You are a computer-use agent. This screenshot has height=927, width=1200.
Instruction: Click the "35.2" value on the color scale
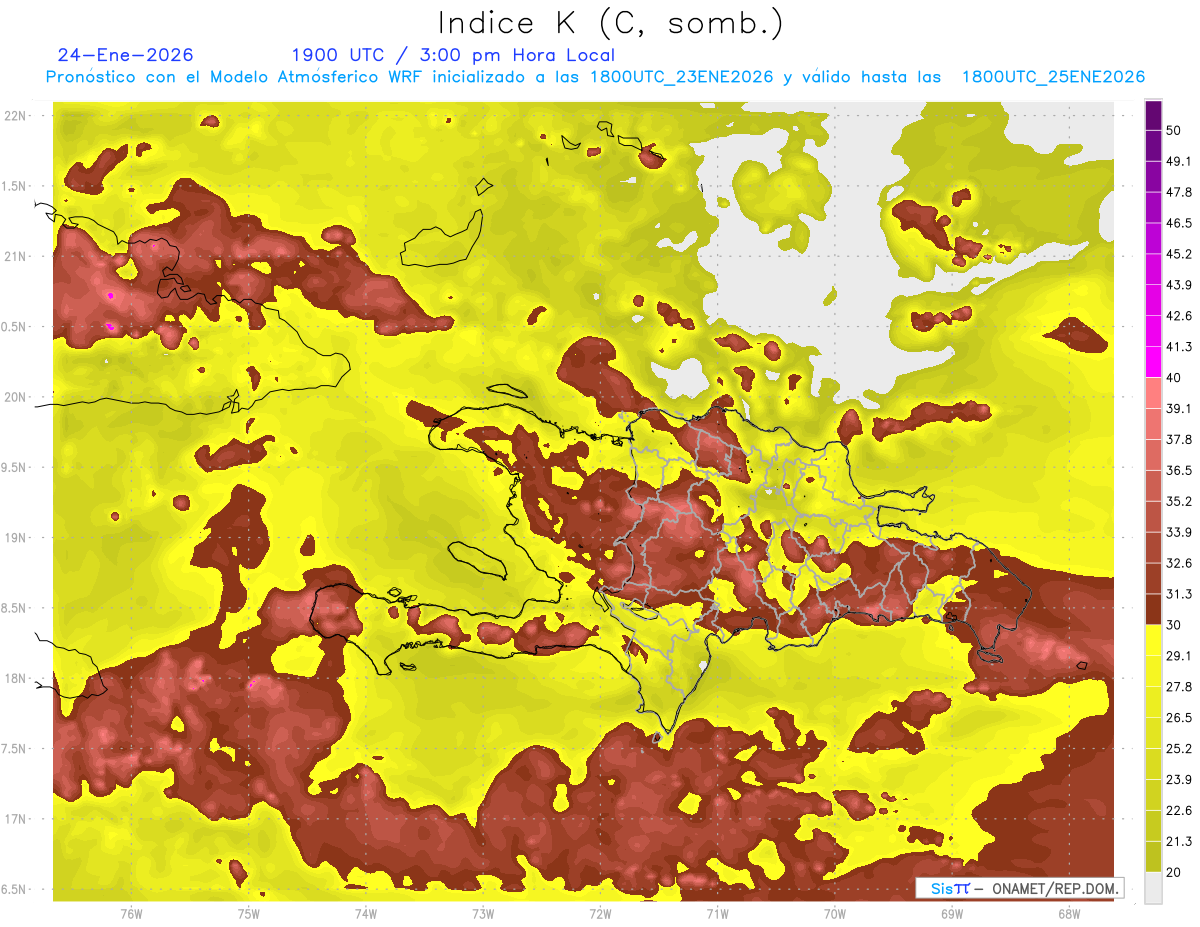tap(1179, 501)
